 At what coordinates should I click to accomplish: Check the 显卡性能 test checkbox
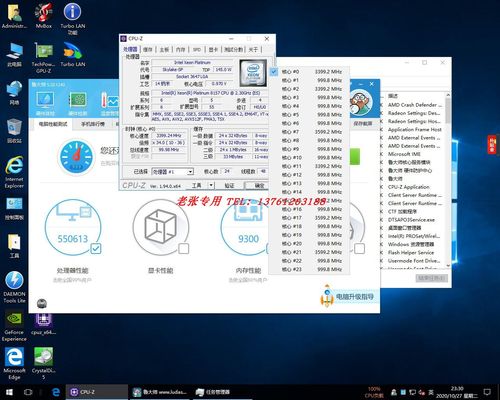(x=184, y=248)
